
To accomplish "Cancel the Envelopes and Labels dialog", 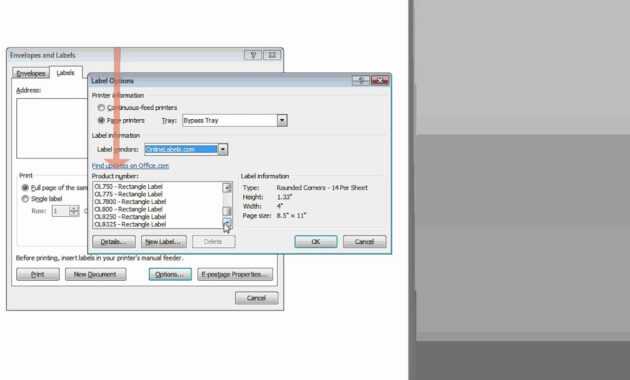I will click(x=256, y=298).
